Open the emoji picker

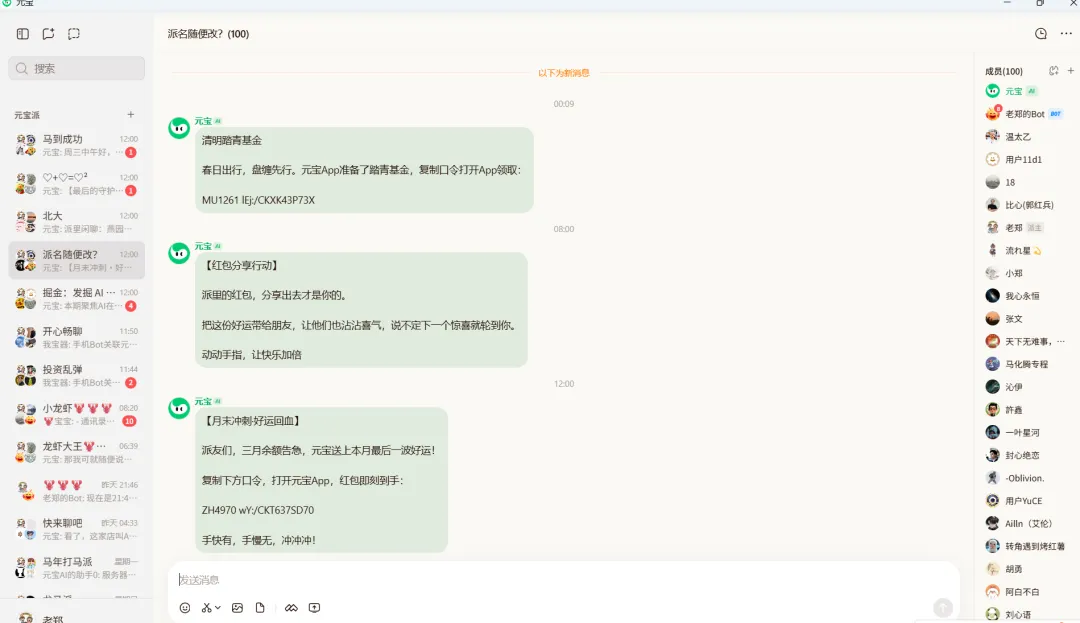click(185, 608)
